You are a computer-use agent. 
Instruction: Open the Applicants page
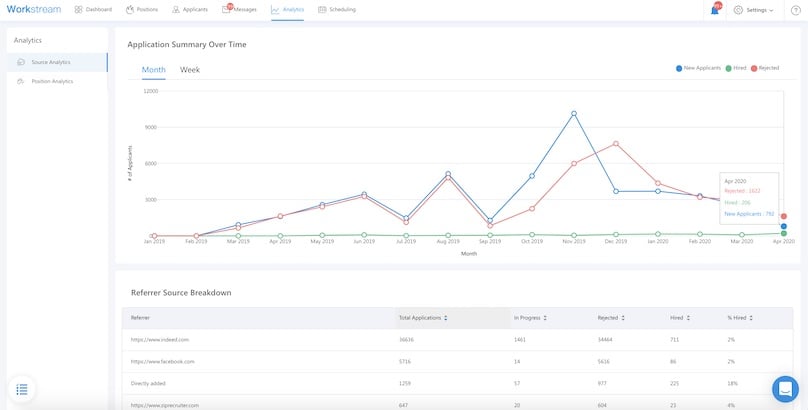tap(189, 9)
